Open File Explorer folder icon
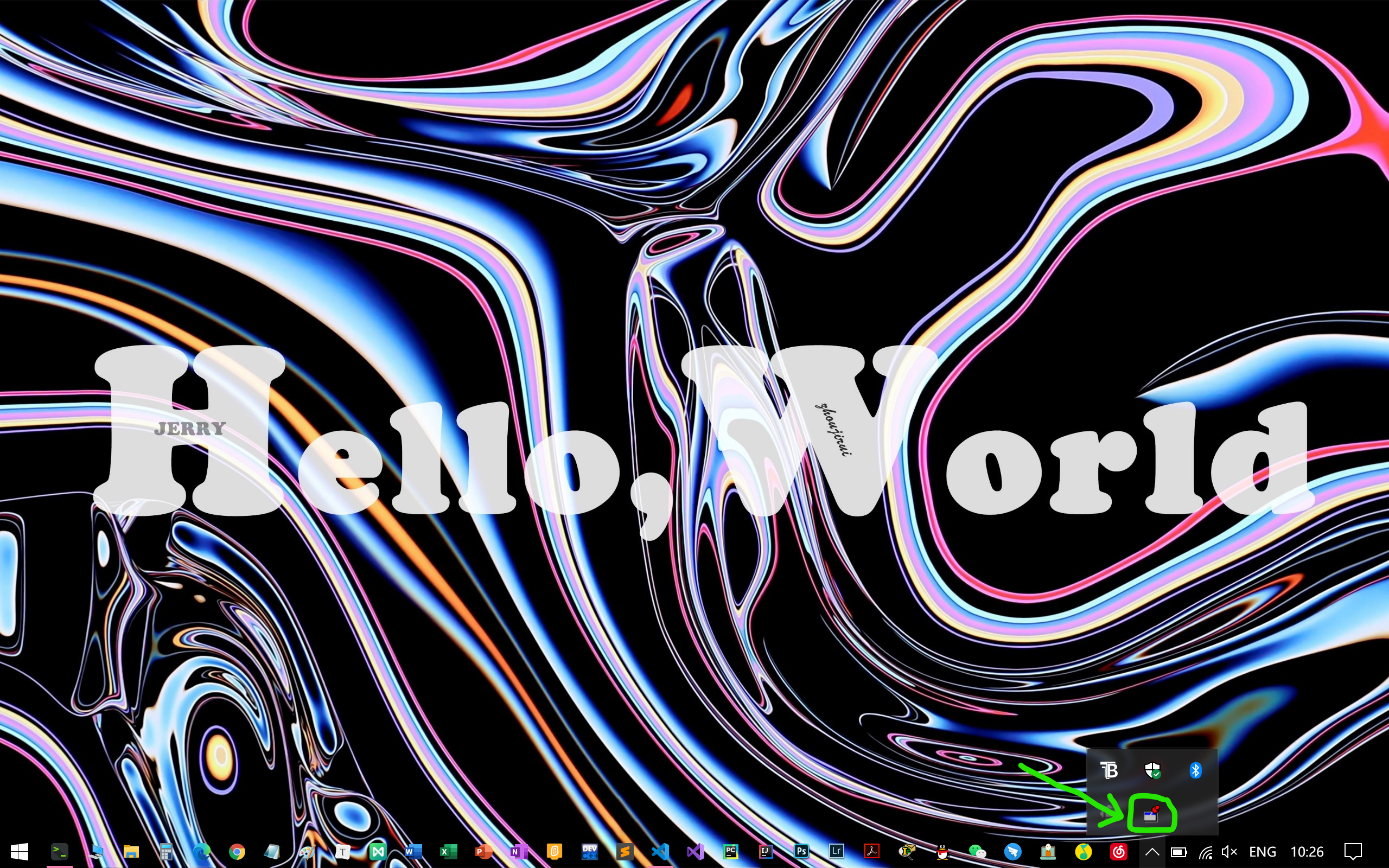Screen dimensions: 1389x868 point(131,851)
